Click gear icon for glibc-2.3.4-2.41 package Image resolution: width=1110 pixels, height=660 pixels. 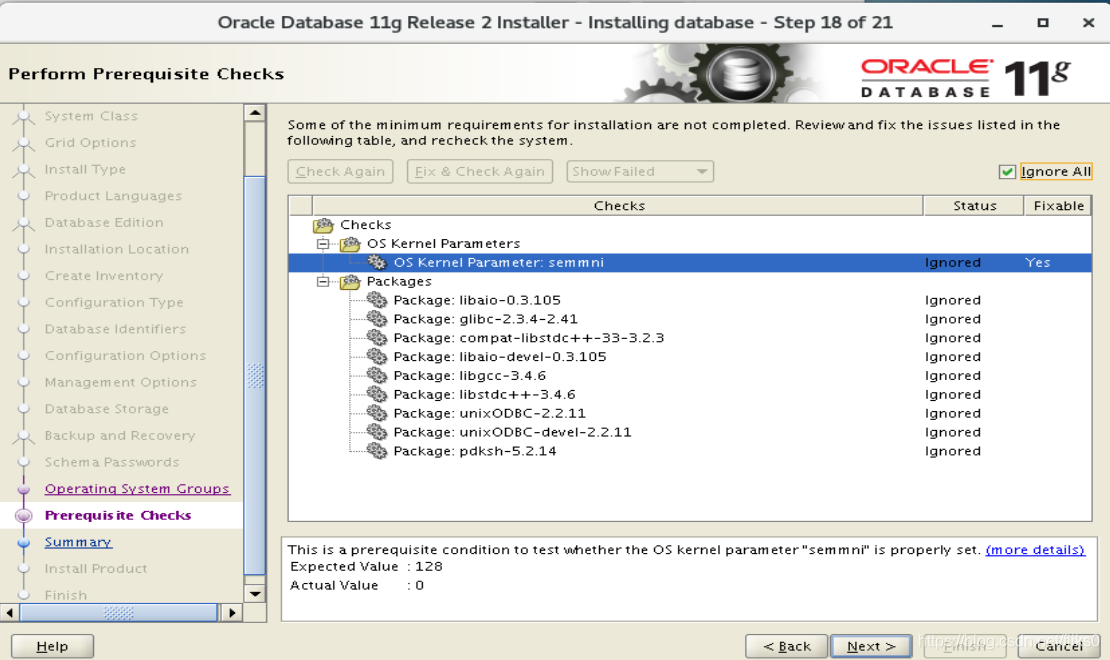(x=377, y=319)
